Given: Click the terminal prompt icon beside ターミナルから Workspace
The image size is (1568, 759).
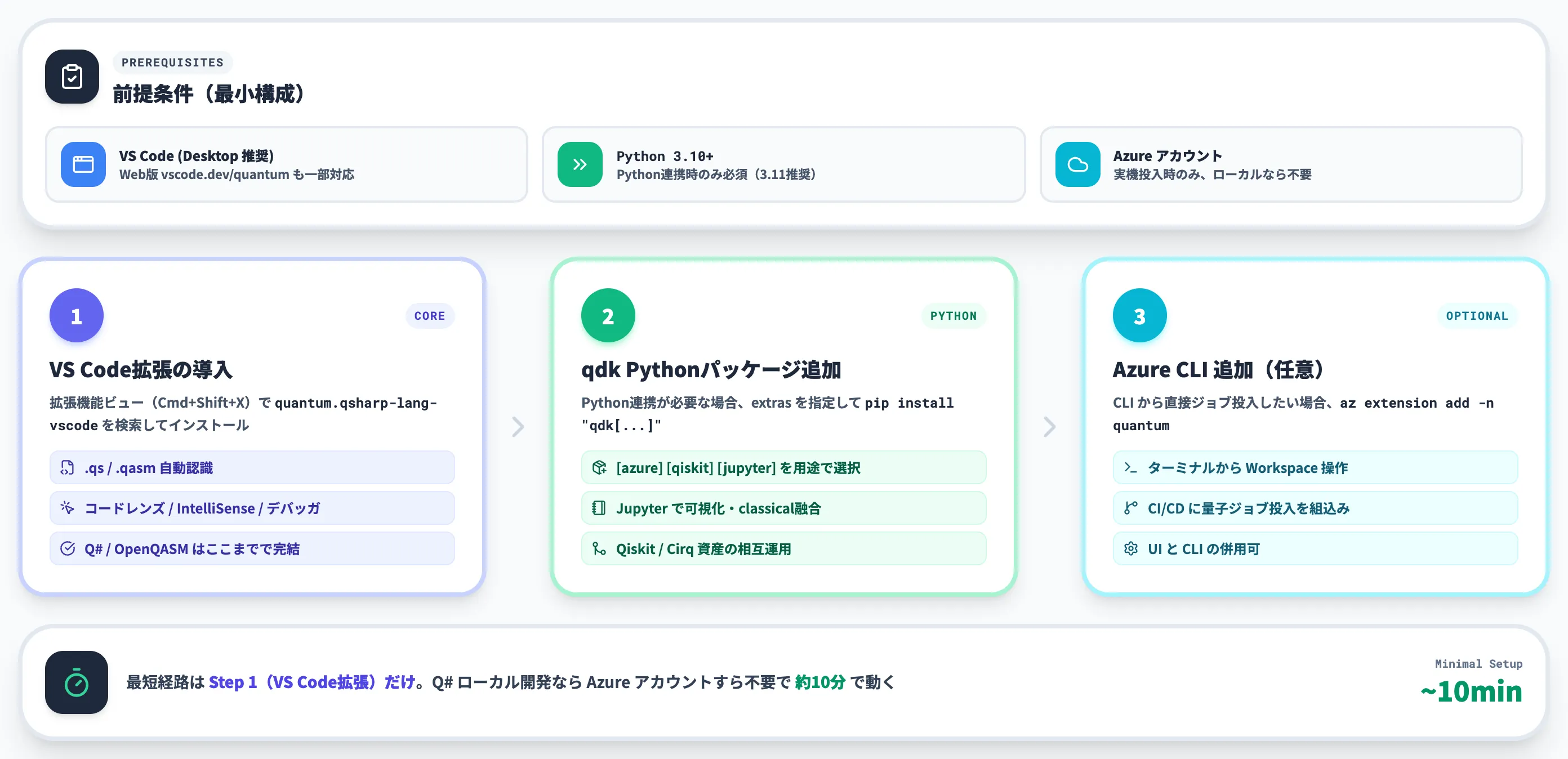Looking at the screenshot, I should click(1130, 467).
